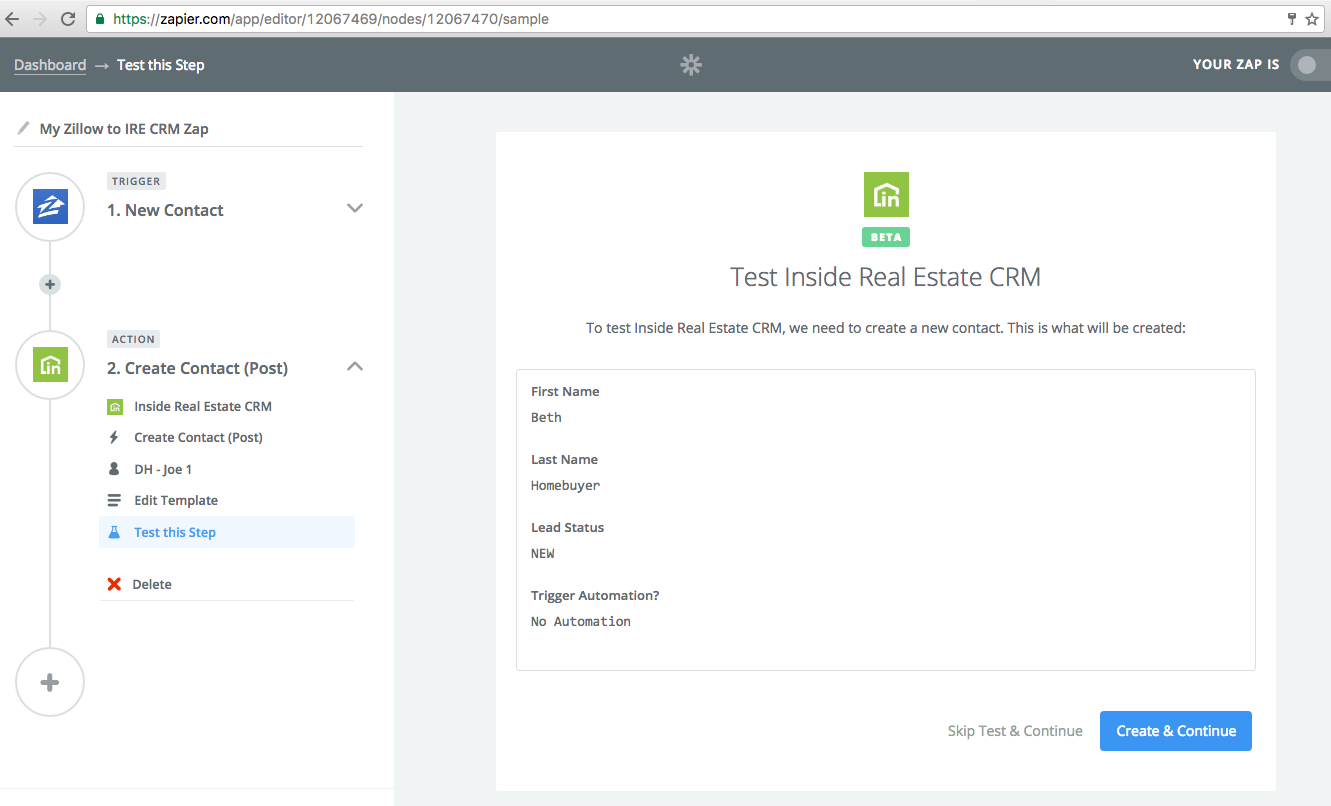This screenshot has width=1331, height=806.
Task: Click the Delete step option
Action: coord(152,584)
